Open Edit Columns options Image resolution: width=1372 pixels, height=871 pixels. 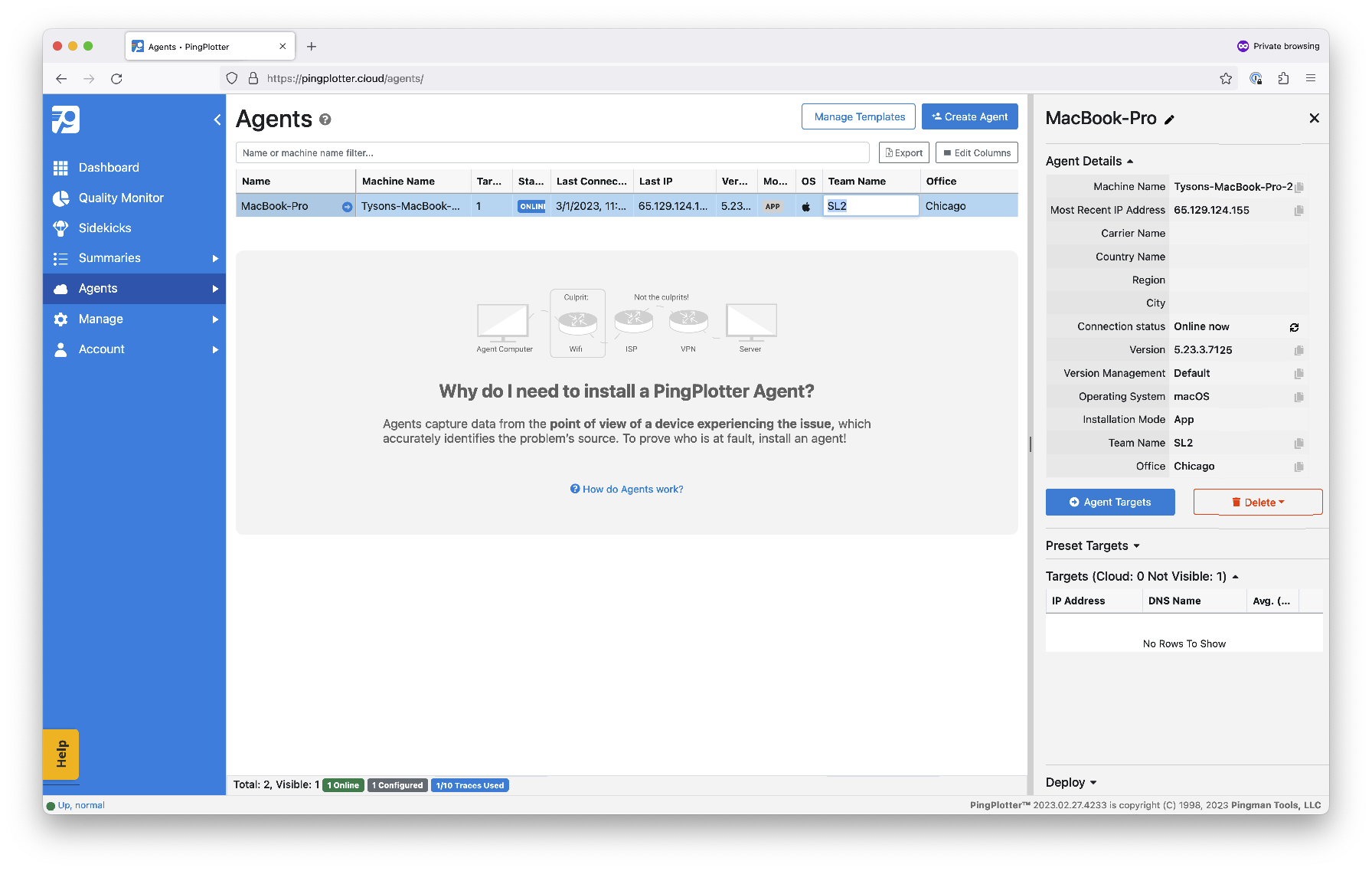[x=977, y=152]
